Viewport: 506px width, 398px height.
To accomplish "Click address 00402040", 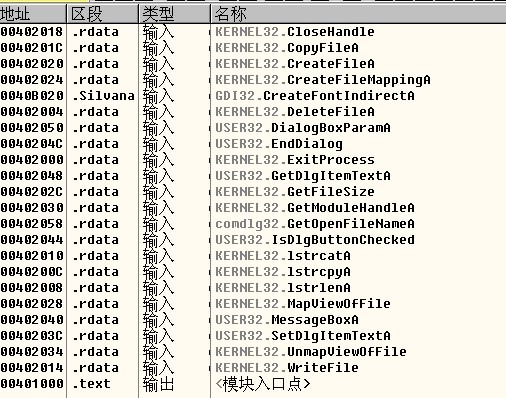I will 32,320.
